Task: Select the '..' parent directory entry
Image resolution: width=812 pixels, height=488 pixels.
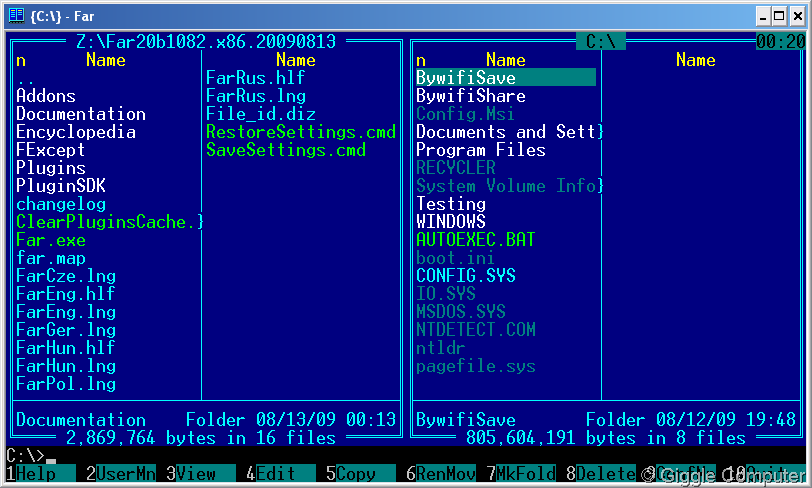Action: (25, 79)
